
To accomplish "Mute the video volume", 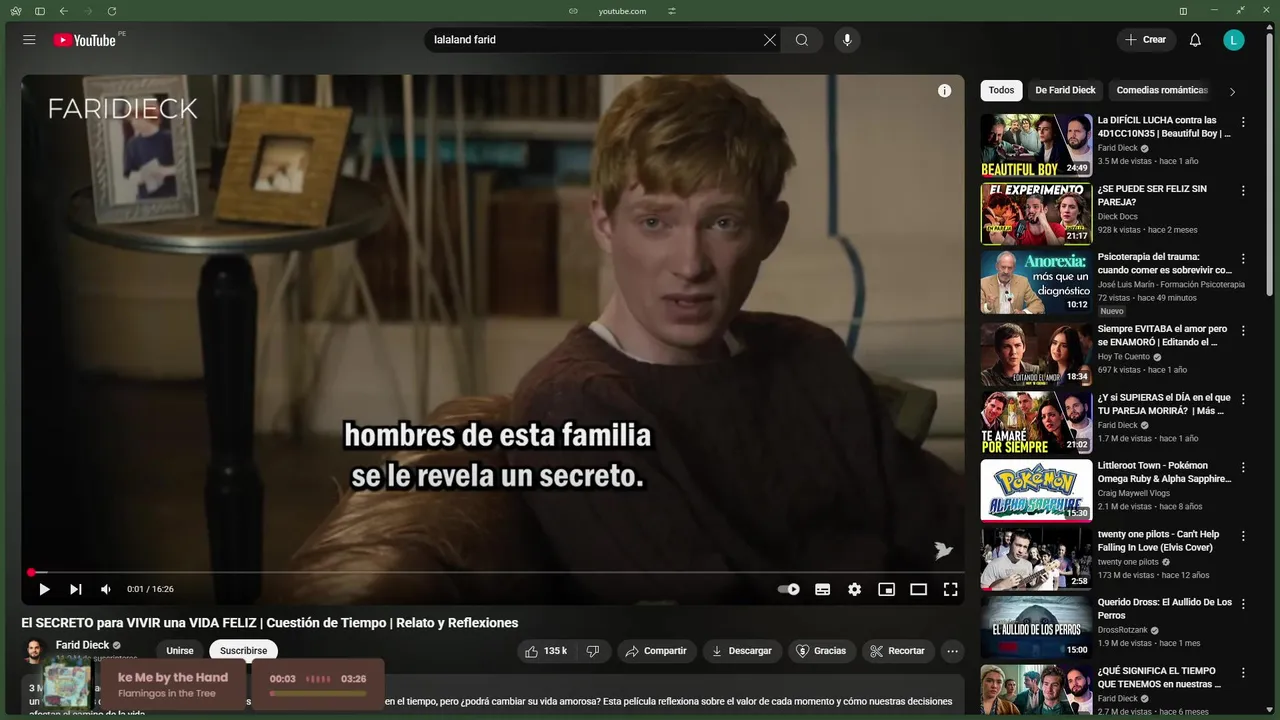I will coord(106,590).
